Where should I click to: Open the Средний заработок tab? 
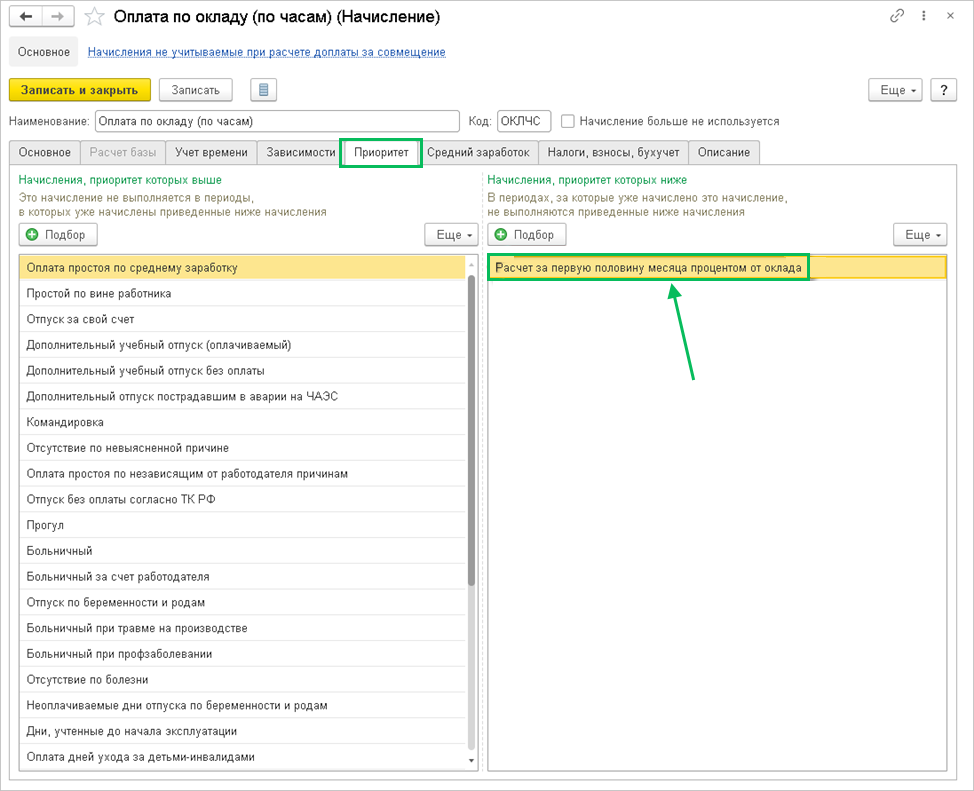tap(478, 152)
